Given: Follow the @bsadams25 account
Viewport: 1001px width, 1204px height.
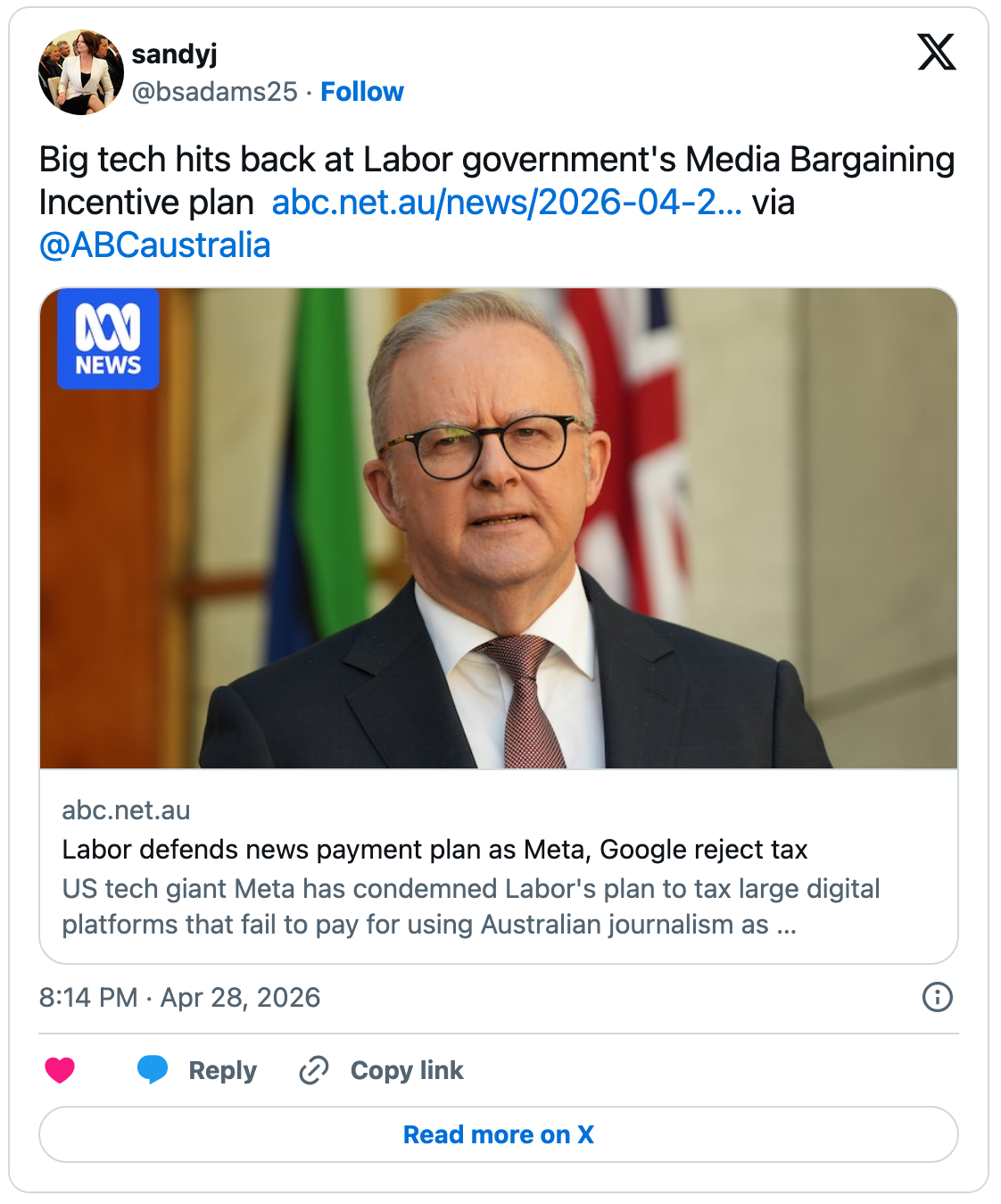Looking at the screenshot, I should coord(362,92).
